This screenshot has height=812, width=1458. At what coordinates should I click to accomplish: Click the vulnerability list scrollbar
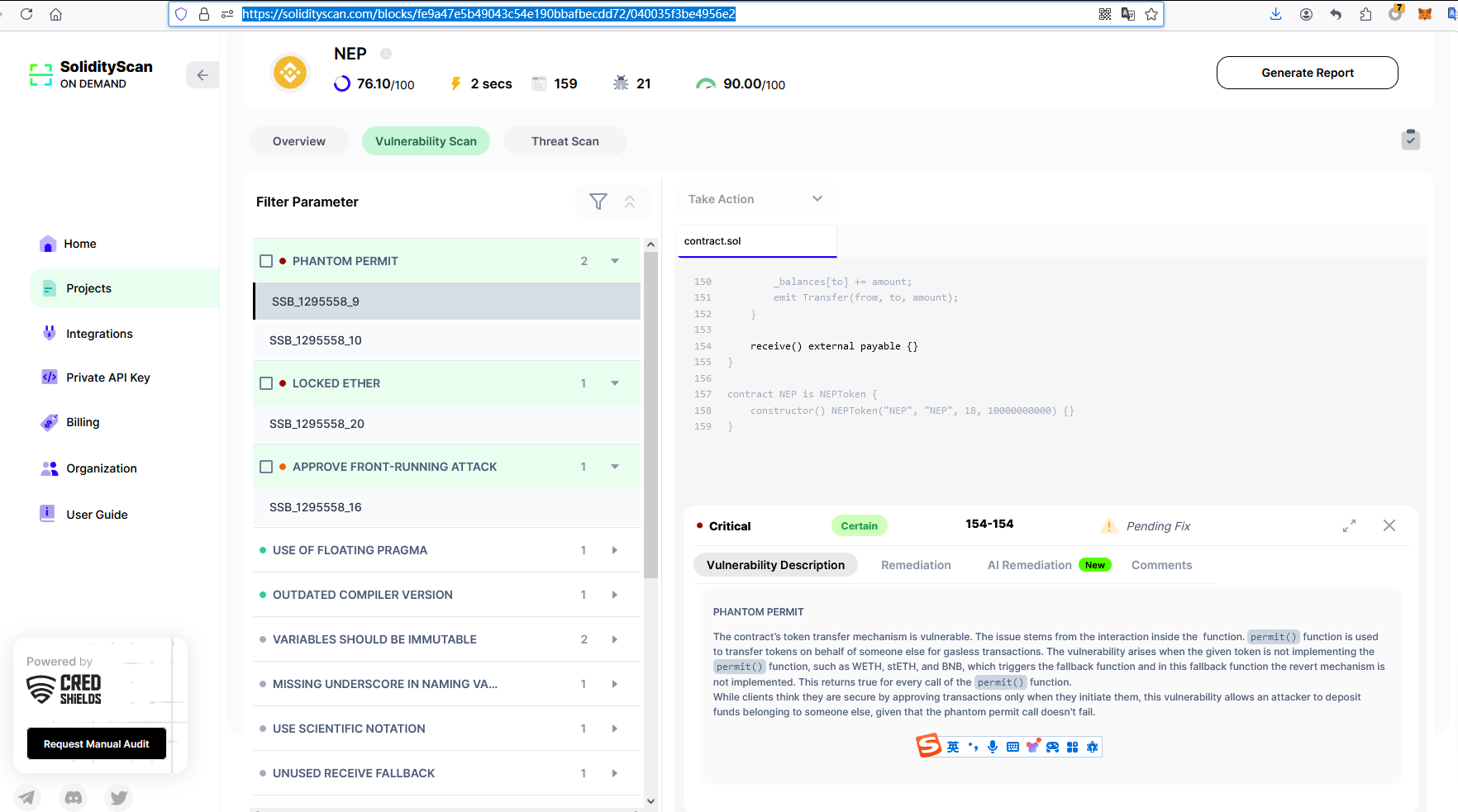tap(650, 413)
